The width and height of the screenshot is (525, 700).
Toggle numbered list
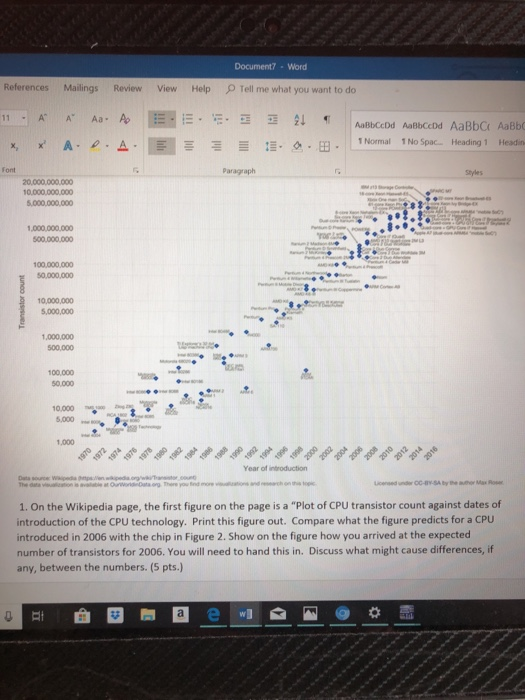click(x=188, y=119)
